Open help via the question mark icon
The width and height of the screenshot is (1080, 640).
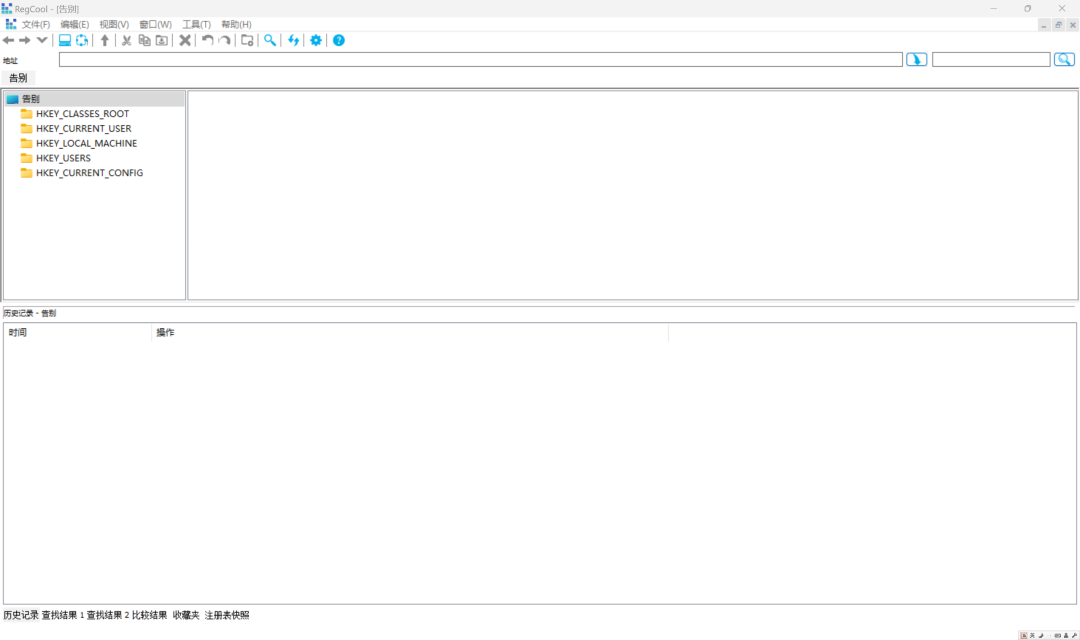[x=339, y=41]
